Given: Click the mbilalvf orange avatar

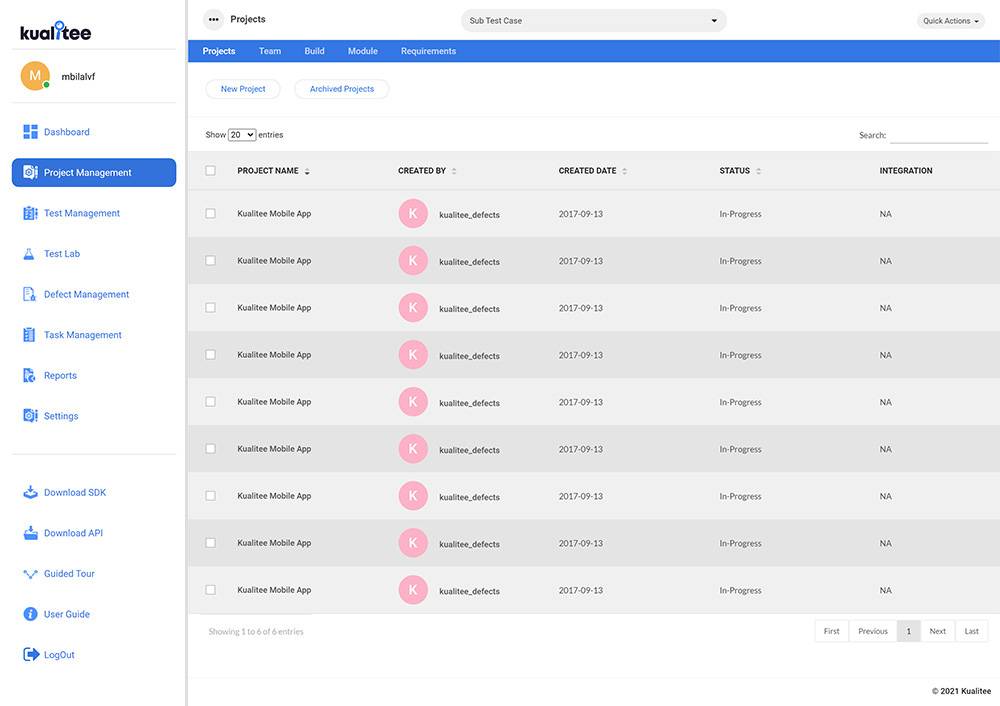Looking at the screenshot, I should click(35, 76).
